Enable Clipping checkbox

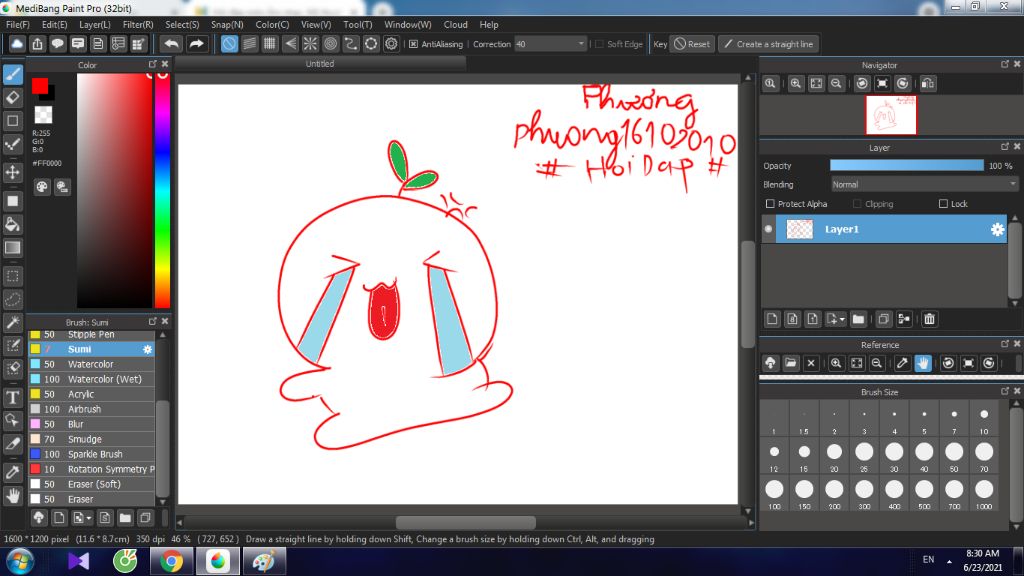[857, 204]
